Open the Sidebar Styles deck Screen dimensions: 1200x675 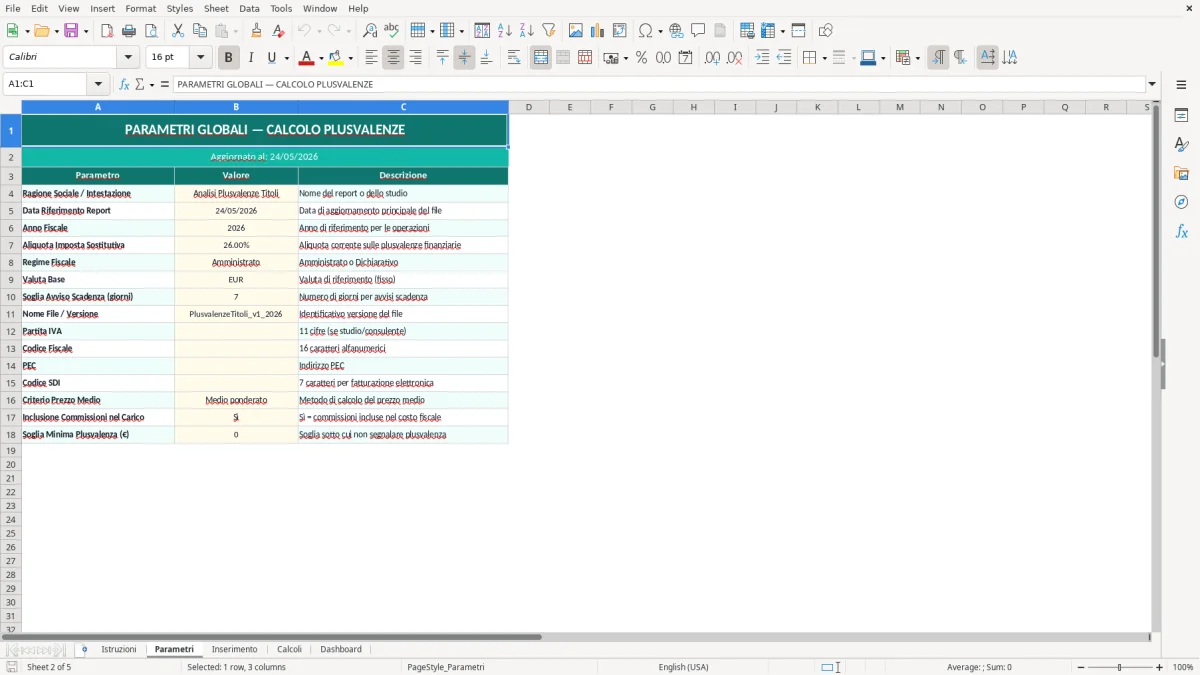pyautogui.click(x=1181, y=145)
